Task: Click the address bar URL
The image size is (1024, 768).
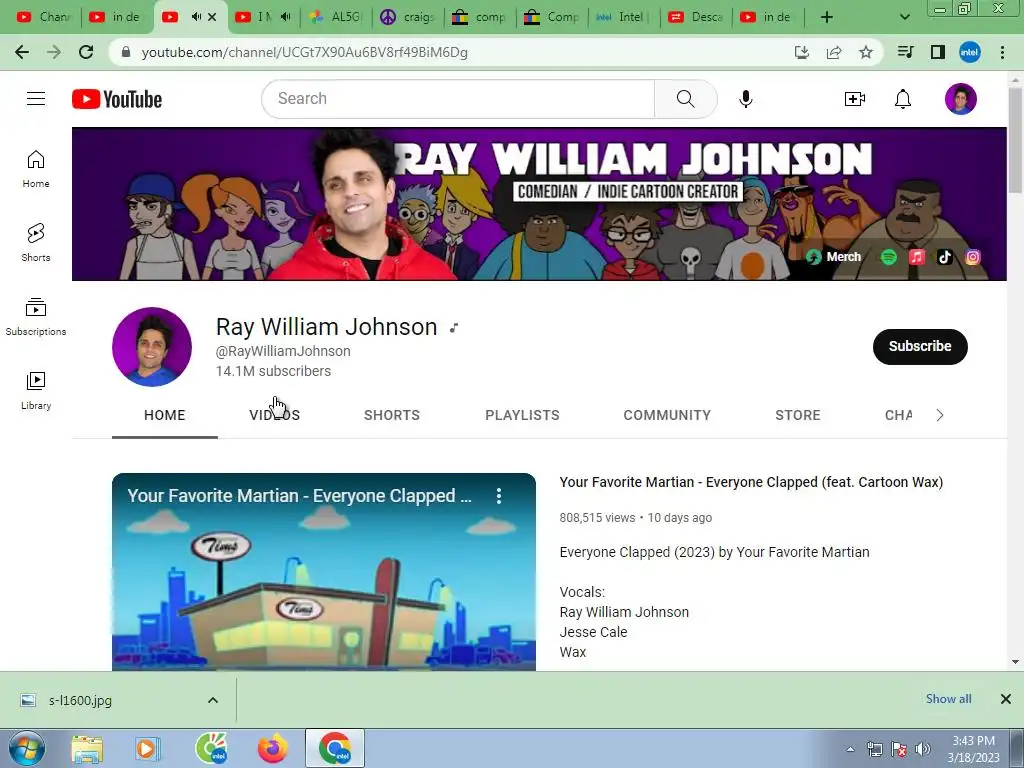Action: click(304, 52)
